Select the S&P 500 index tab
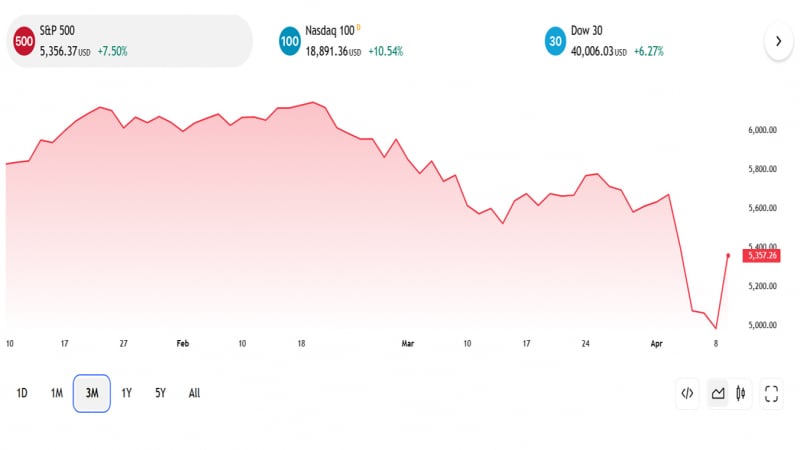Screen dimensions: 800x450 coord(130,41)
